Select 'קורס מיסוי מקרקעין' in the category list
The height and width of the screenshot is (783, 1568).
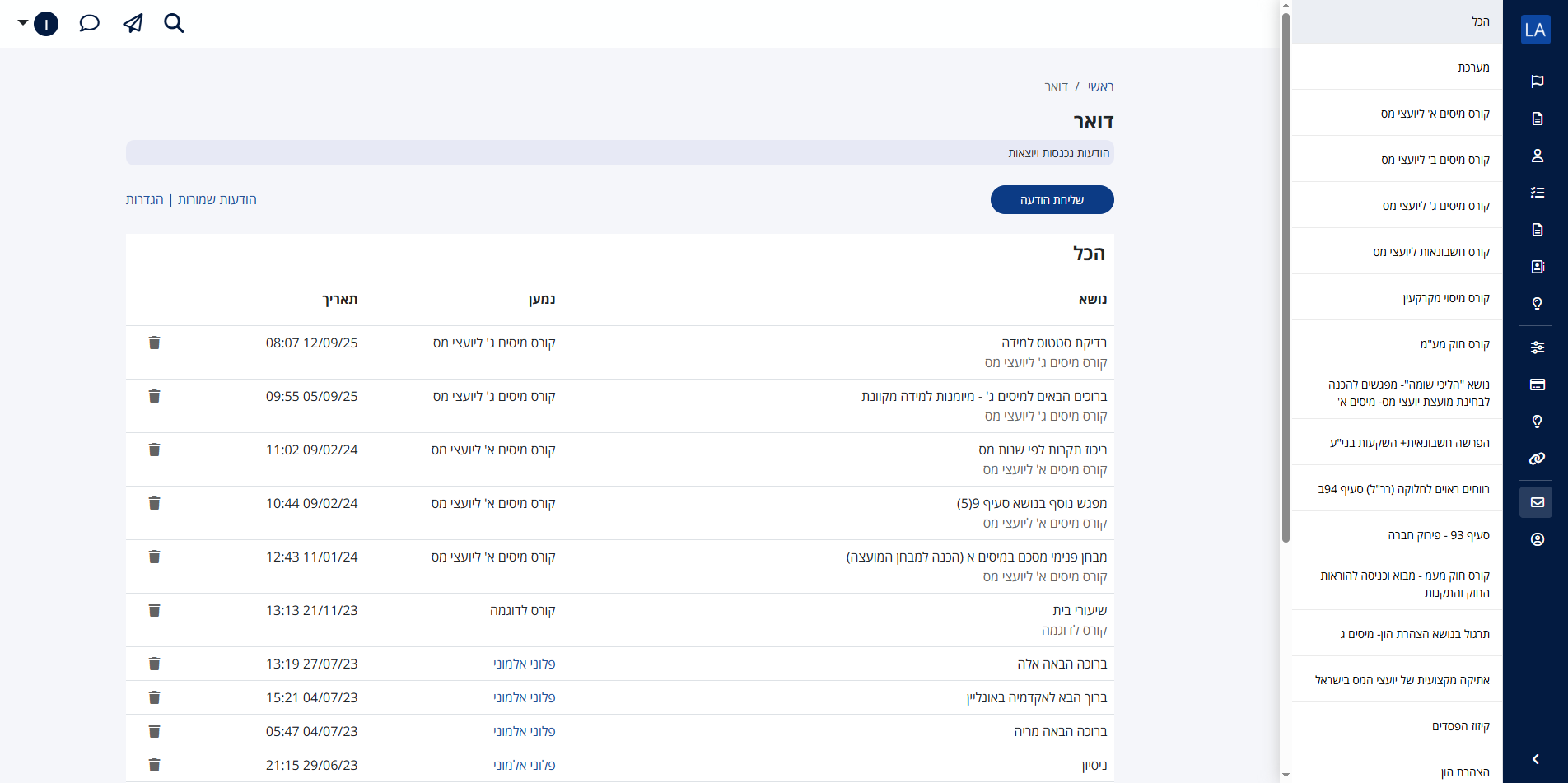[1446, 298]
